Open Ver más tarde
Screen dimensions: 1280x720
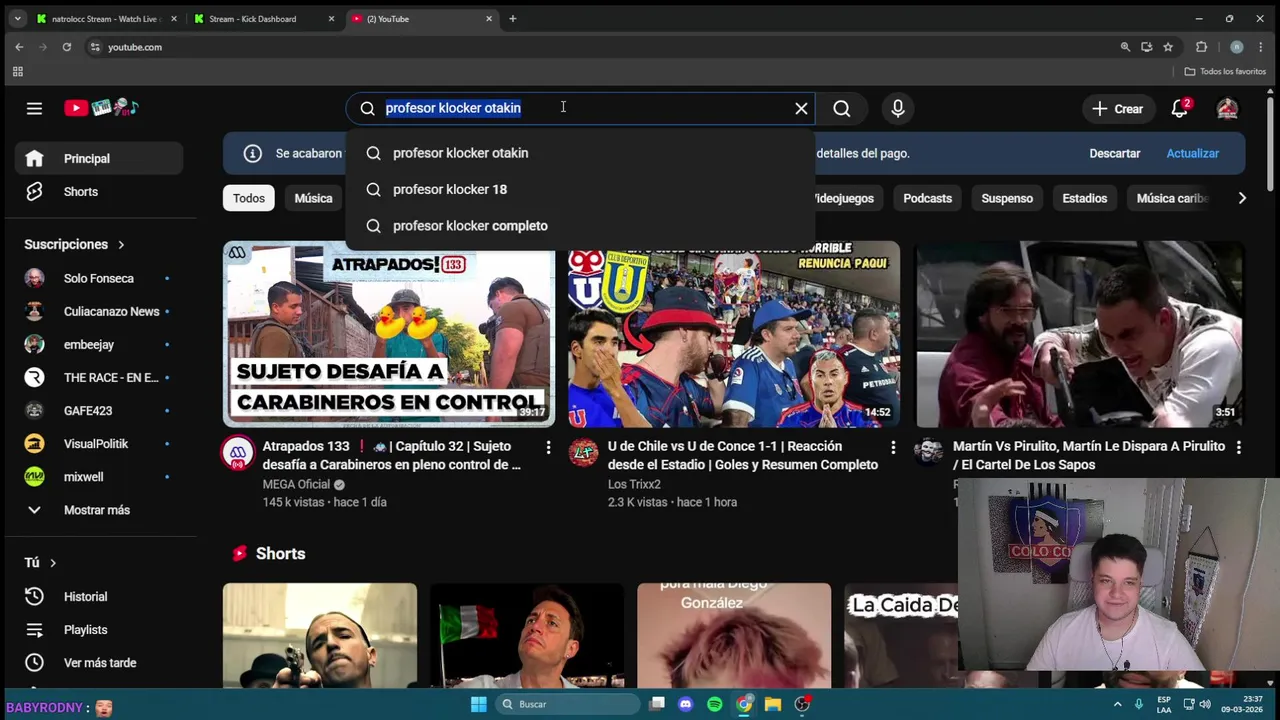(99, 663)
